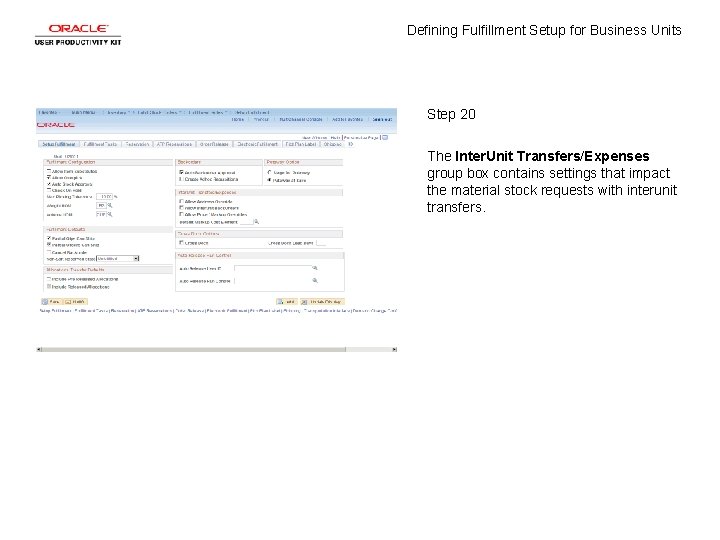This screenshot has height=540, width=720.
Task: Open lookup for Auto Release Process ID
Action: click(315, 268)
